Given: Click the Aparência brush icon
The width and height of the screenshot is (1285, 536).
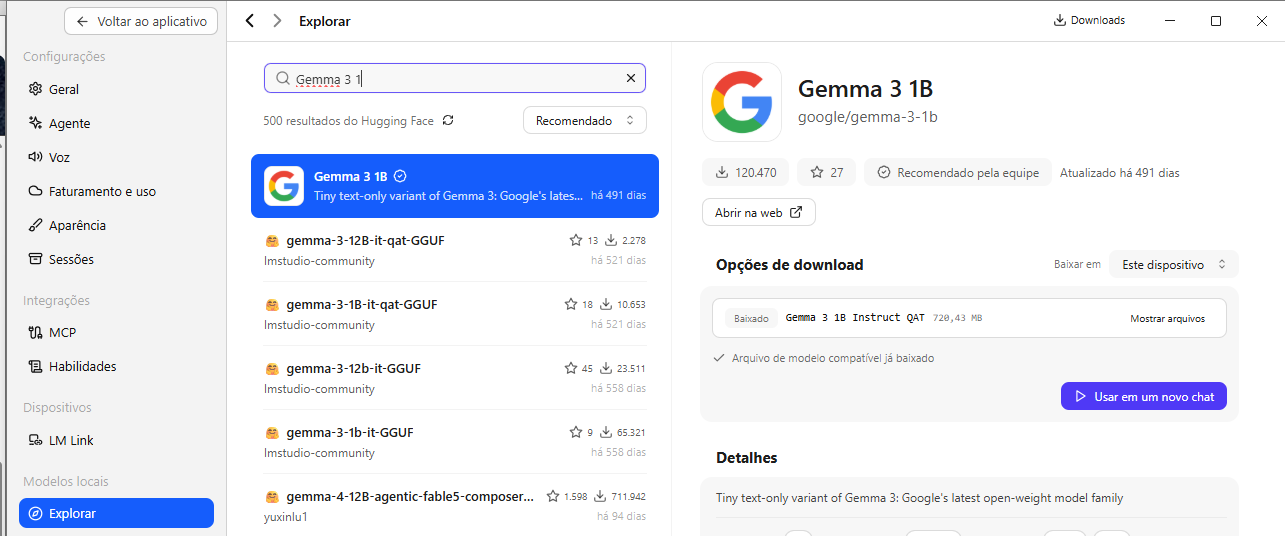Looking at the screenshot, I should [36, 225].
